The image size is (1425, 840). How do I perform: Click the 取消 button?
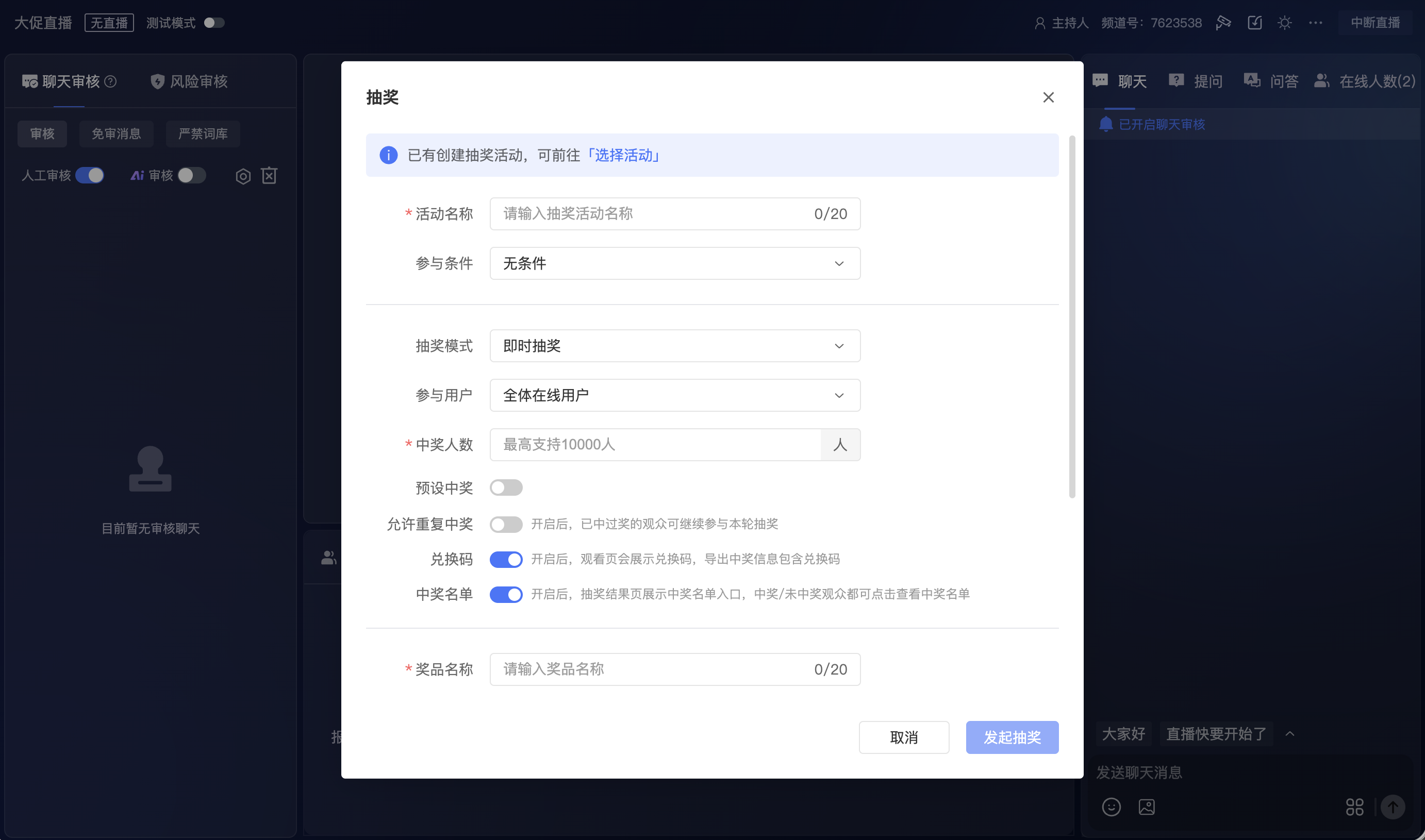tap(904, 737)
